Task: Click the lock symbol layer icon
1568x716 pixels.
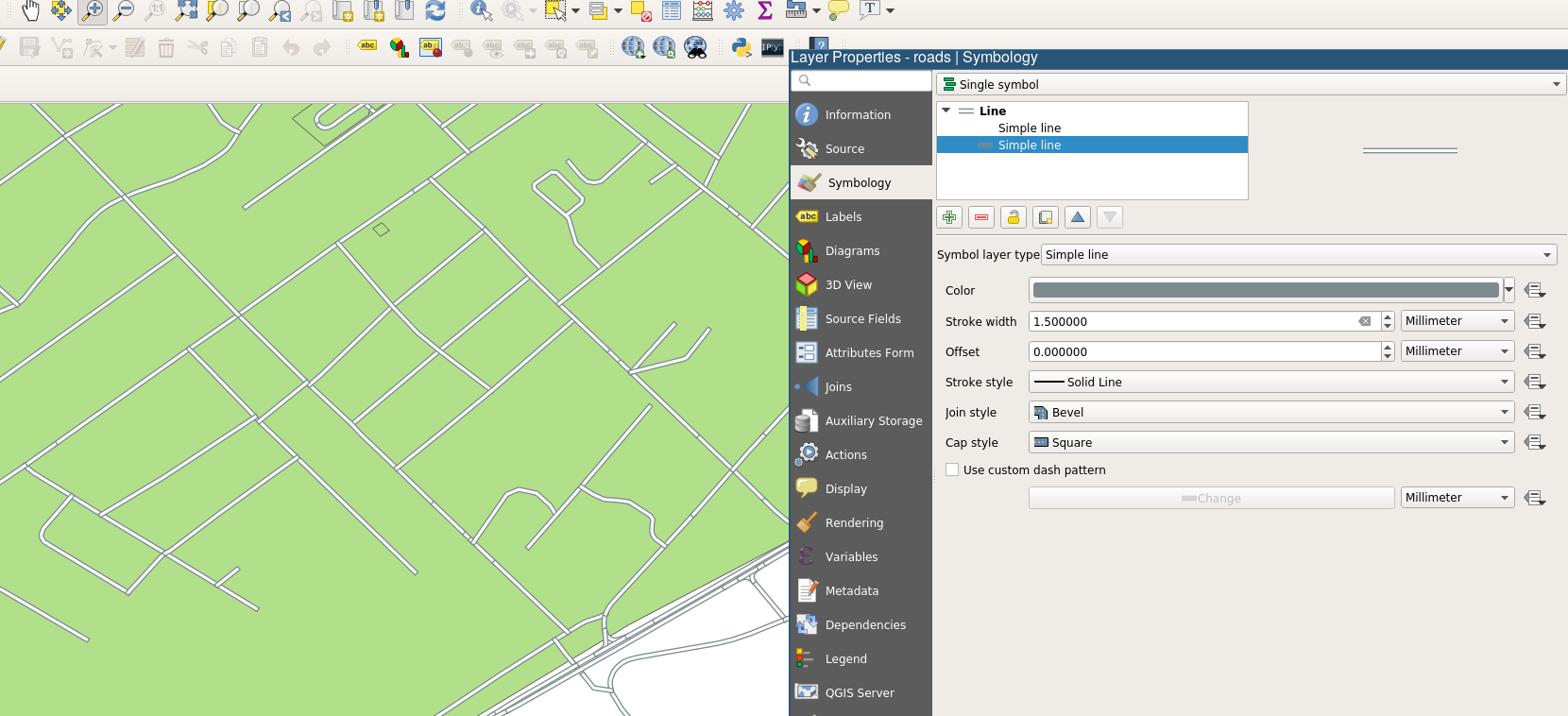Action: click(x=1014, y=217)
